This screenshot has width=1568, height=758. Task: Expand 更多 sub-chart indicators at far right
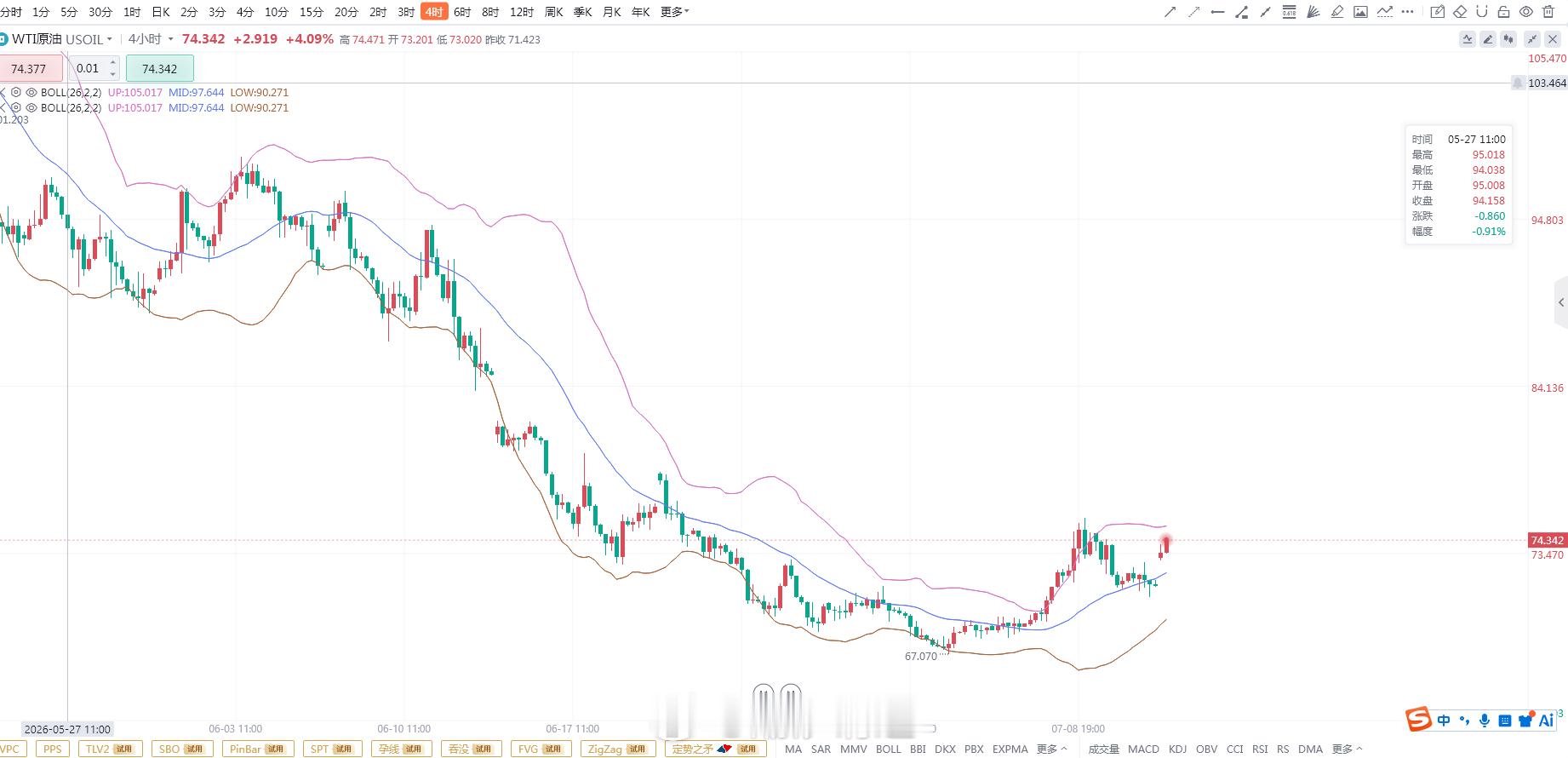[x=1347, y=749]
